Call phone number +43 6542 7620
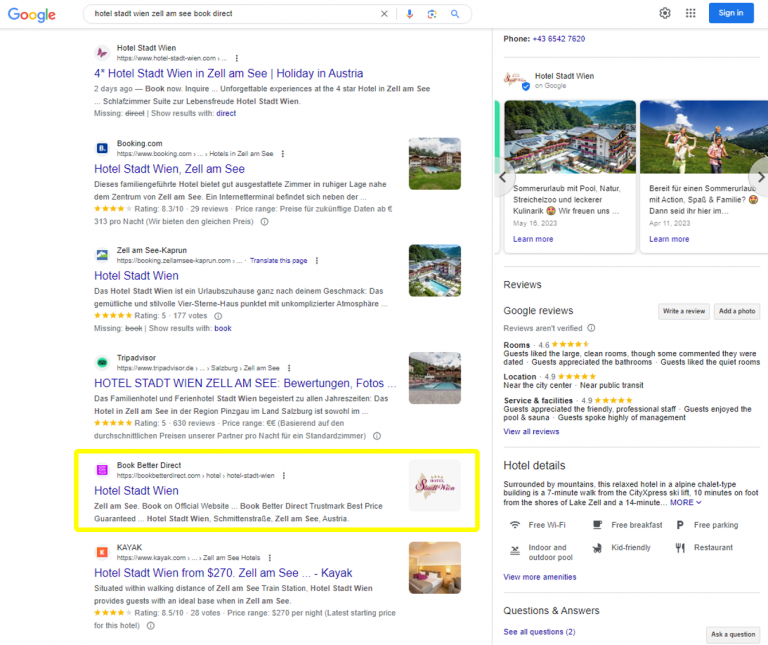 click(558, 39)
